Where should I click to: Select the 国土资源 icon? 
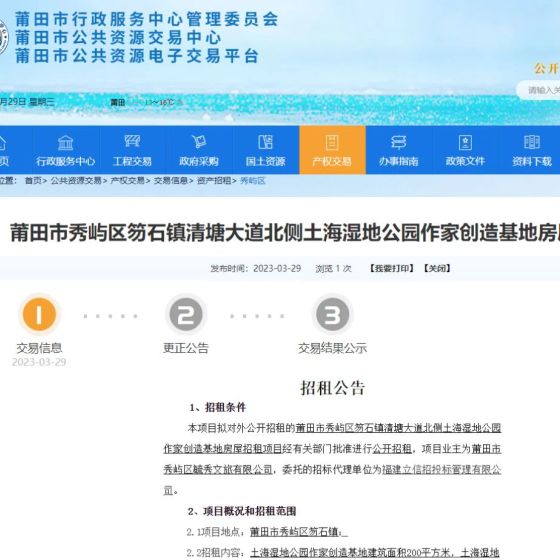click(265, 142)
